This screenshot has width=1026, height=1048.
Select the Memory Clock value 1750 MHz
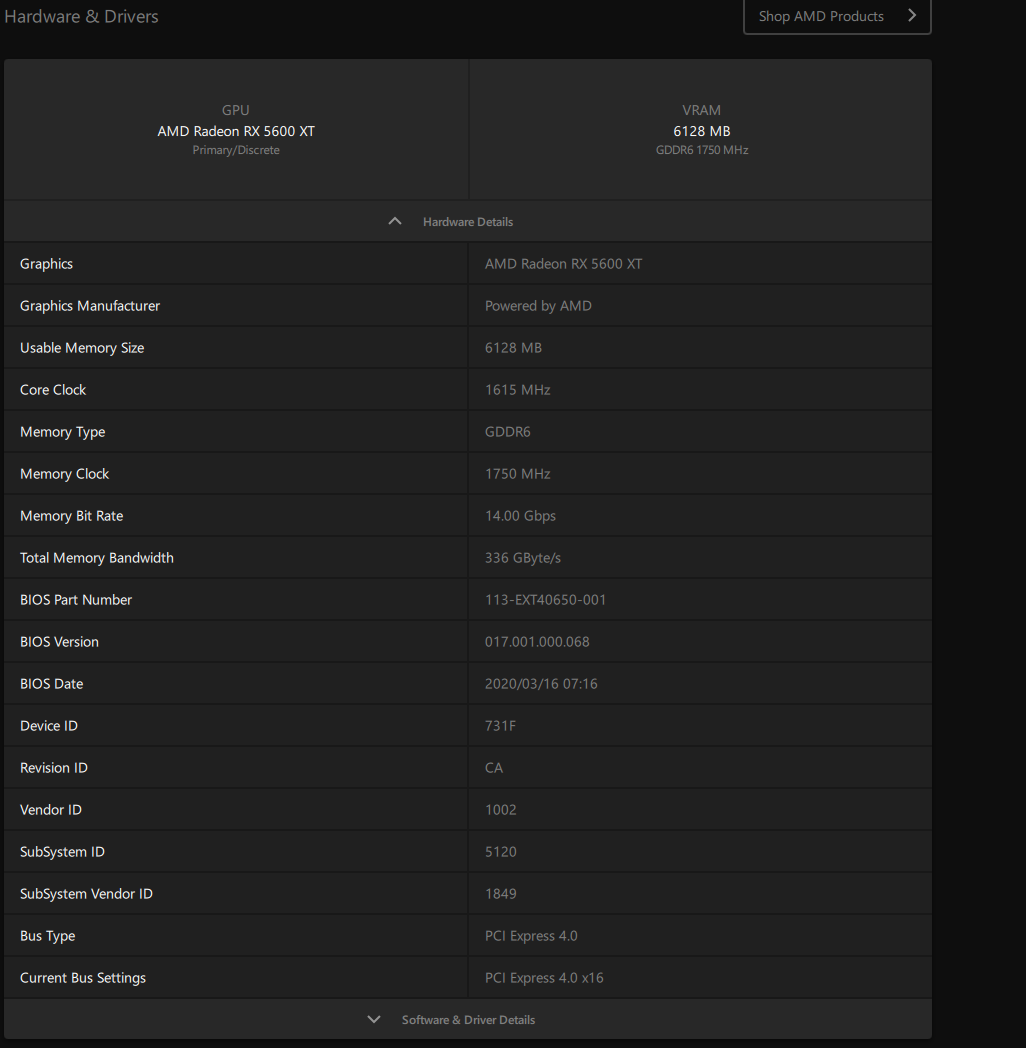pyautogui.click(x=517, y=474)
